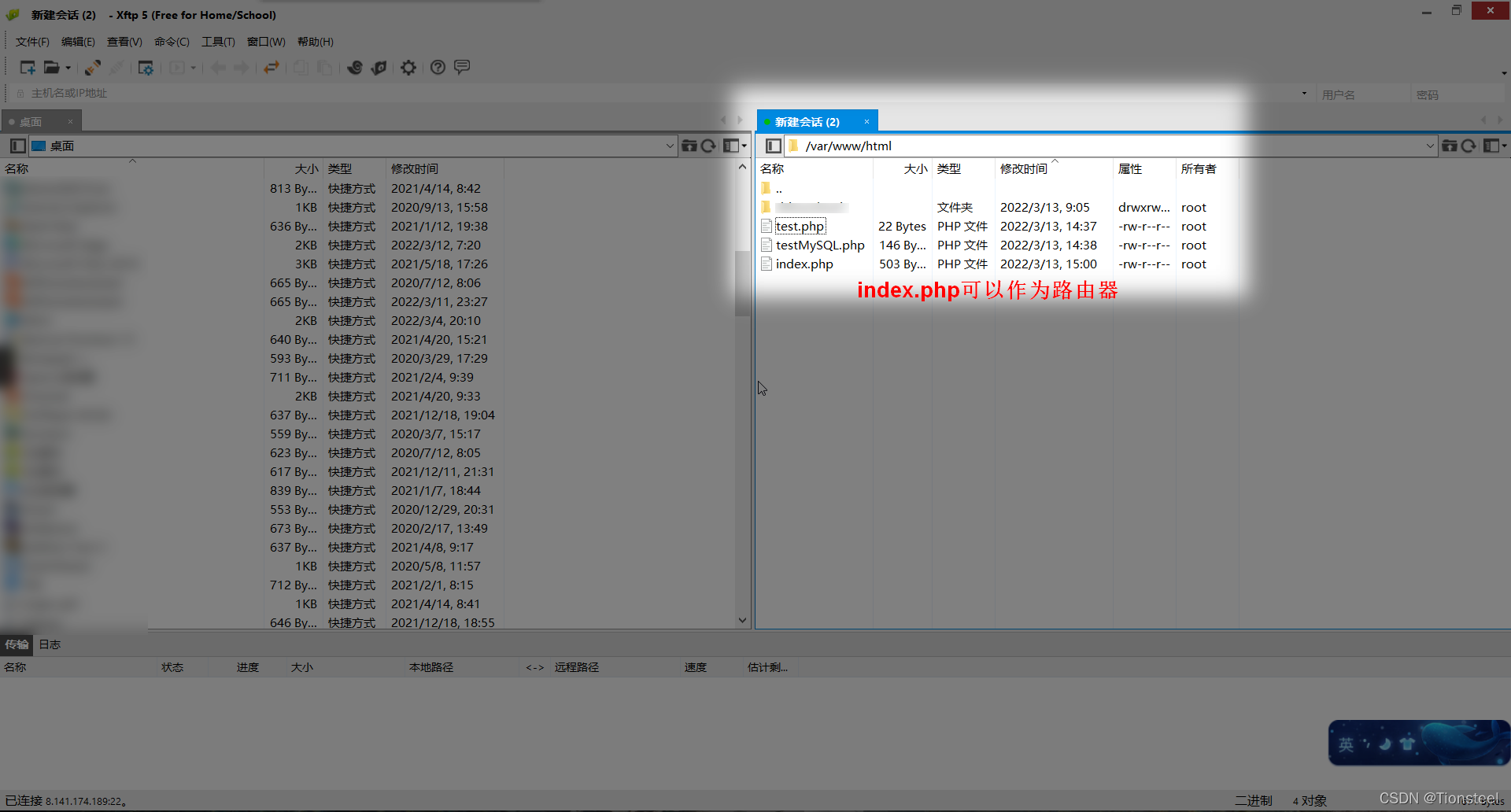Launch Xftp companion icon next to Xshell
The image size is (1511, 812).
pyautogui.click(x=379, y=68)
